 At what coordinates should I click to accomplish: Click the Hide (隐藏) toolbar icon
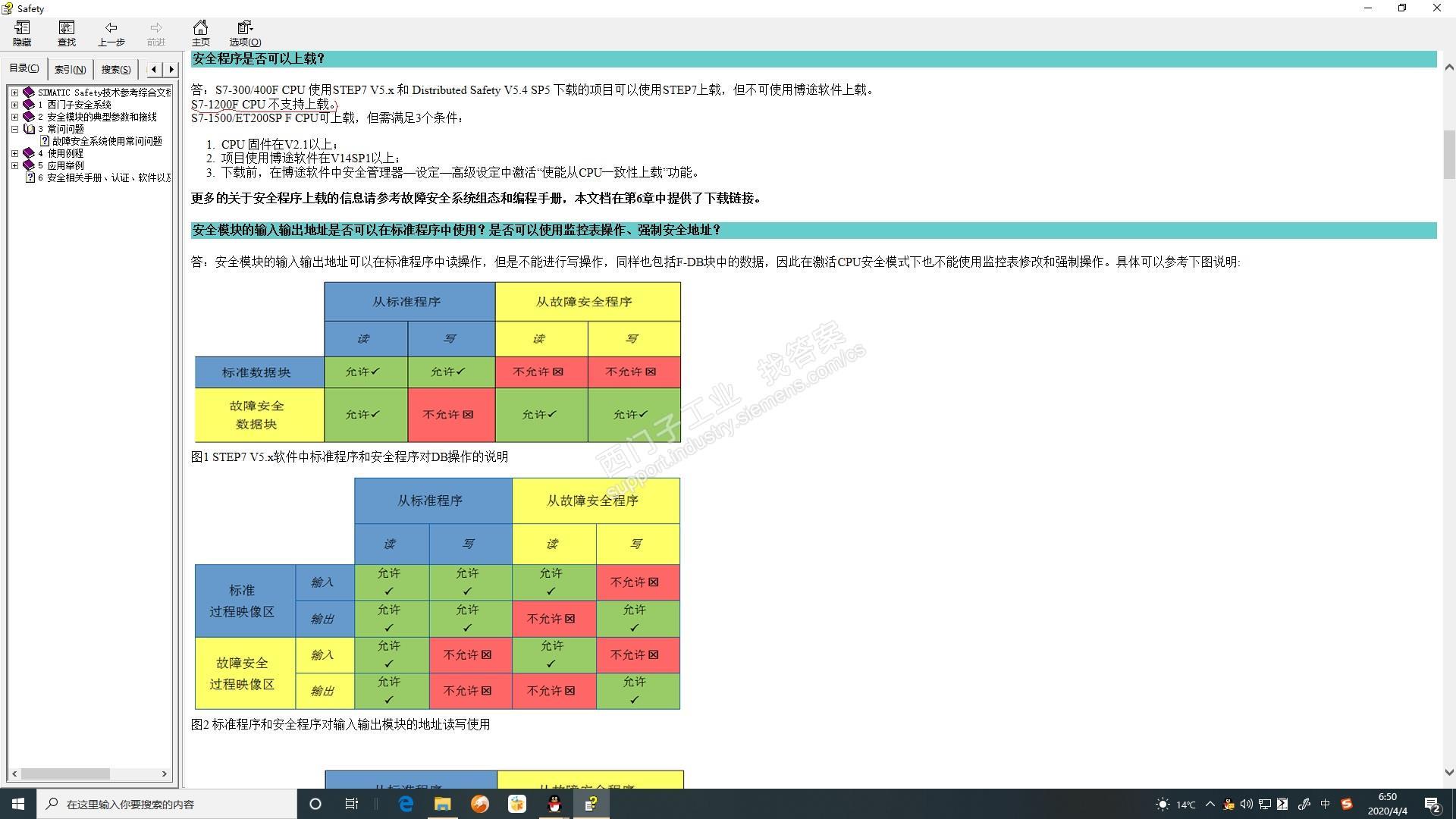coord(22,33)
